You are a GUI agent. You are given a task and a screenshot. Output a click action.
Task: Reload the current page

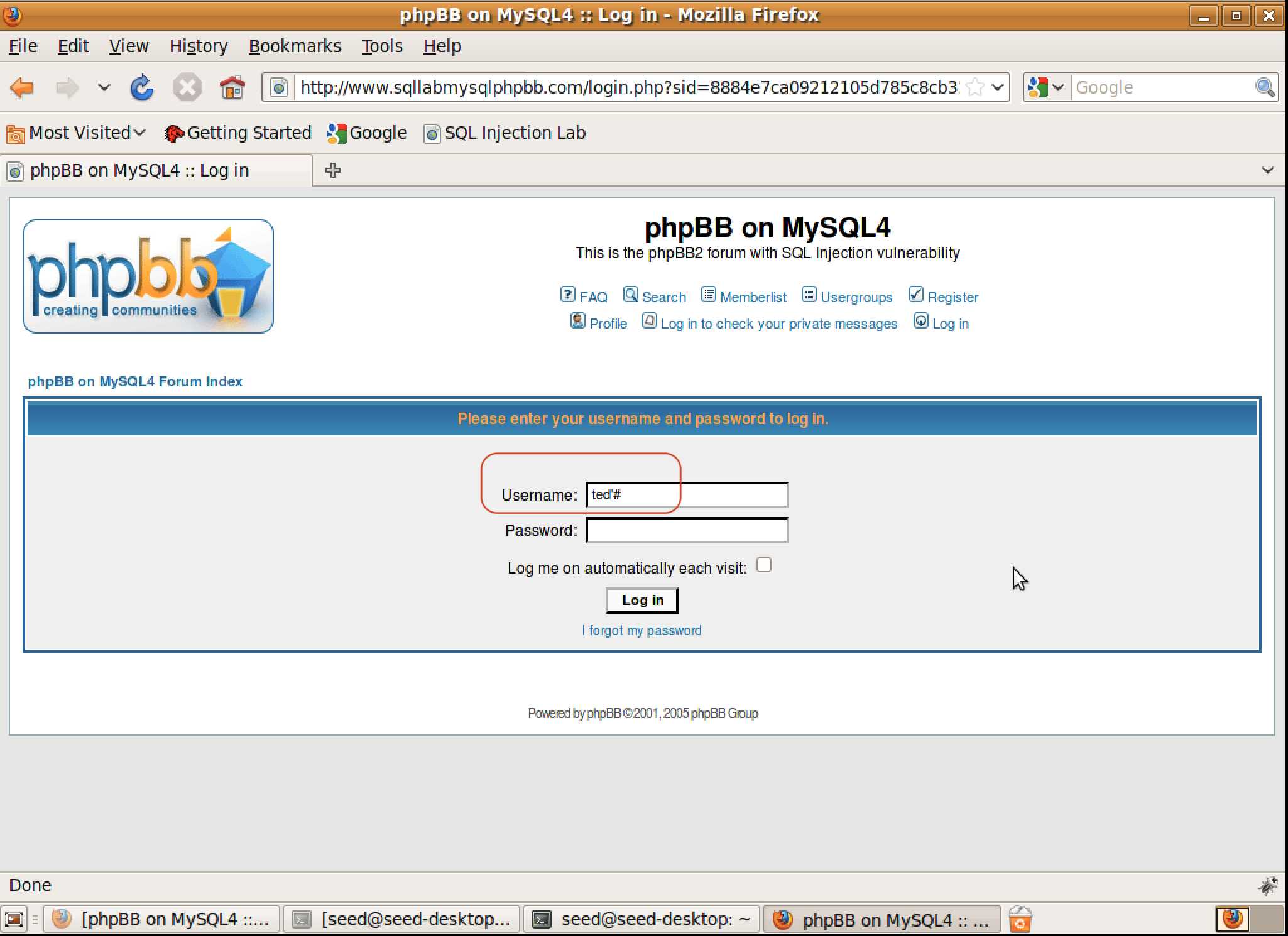(142, 87)
